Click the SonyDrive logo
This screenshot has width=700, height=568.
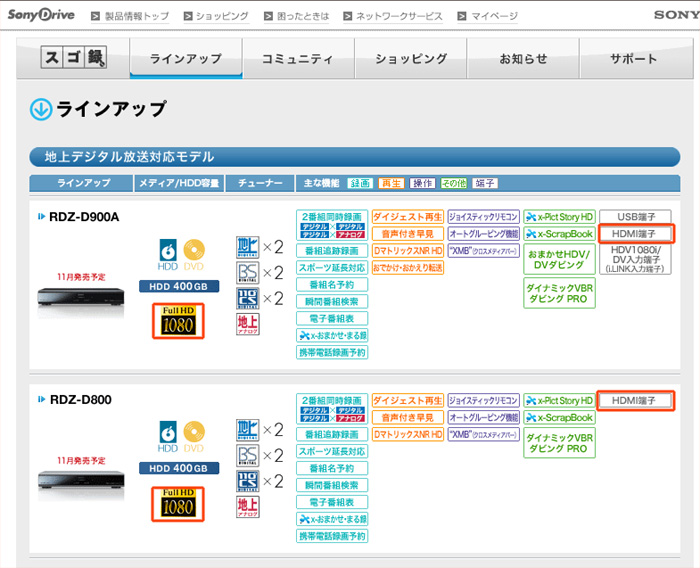pos(41,15)
